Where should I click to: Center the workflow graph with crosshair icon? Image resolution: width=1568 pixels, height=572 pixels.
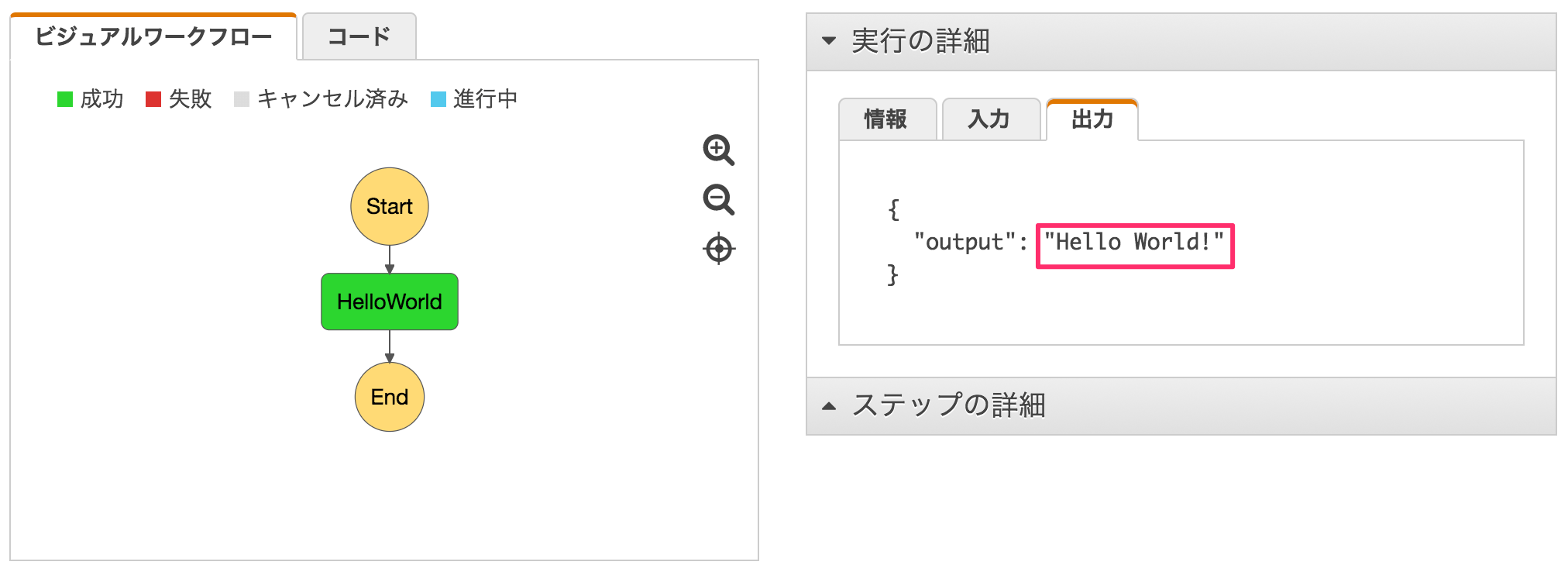coord(719,249)
